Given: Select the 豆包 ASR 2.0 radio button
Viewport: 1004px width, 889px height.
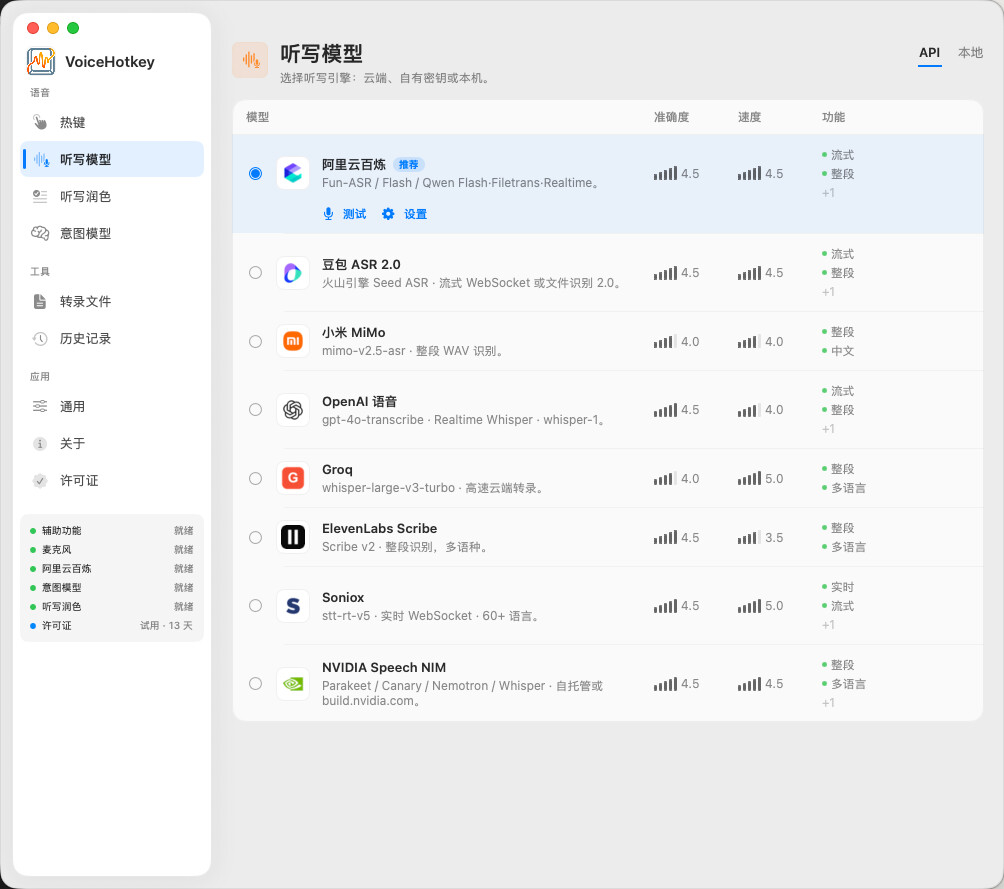Looking at the screenshot, I should click(255, 273).
